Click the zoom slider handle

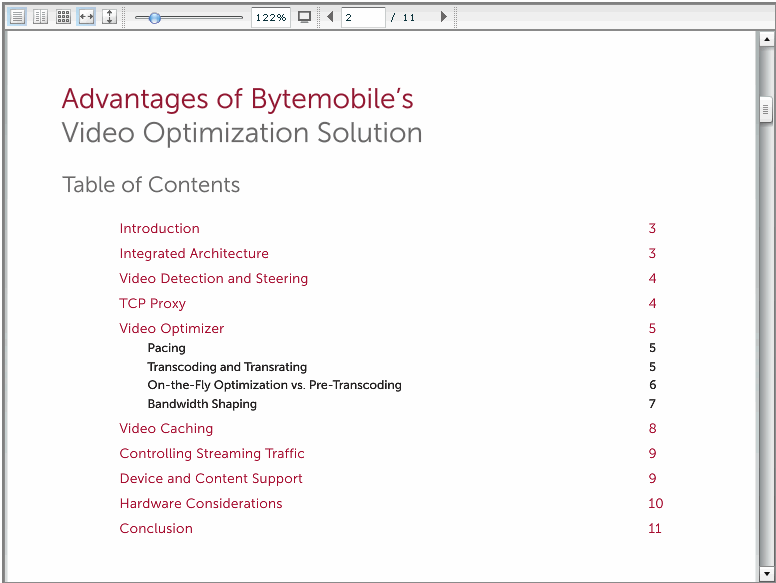point(155,18)
